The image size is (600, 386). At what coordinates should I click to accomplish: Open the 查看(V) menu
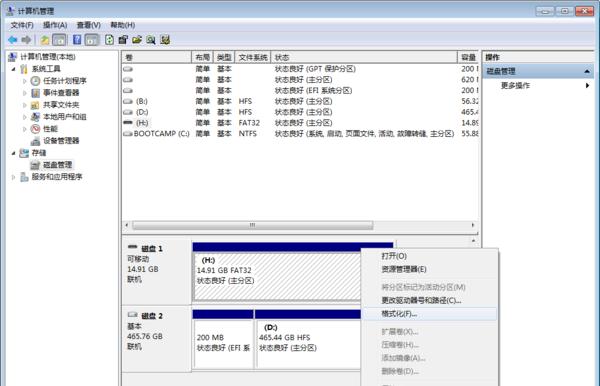[88, 25]
